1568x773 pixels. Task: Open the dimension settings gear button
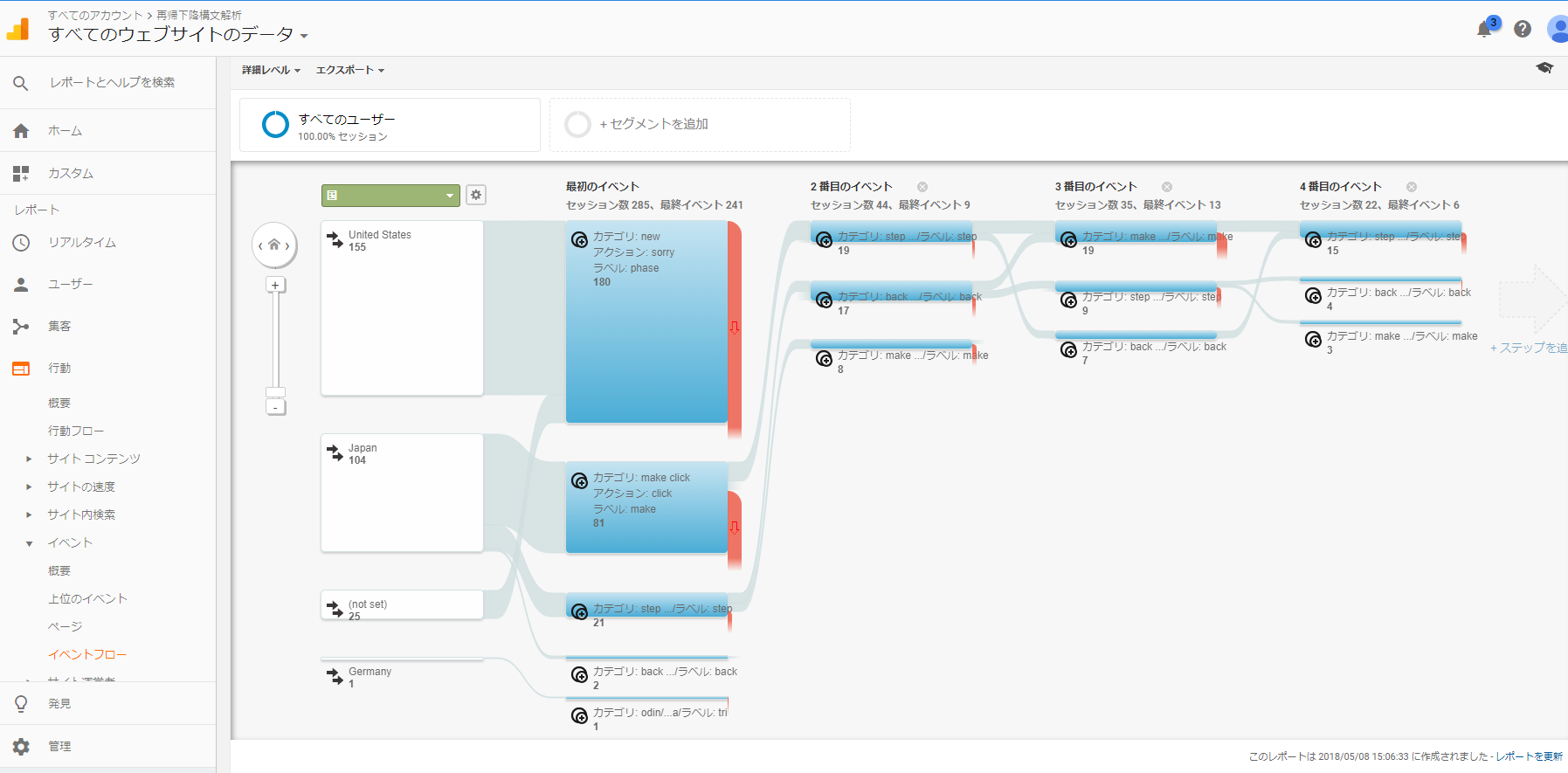pos(476,195)
